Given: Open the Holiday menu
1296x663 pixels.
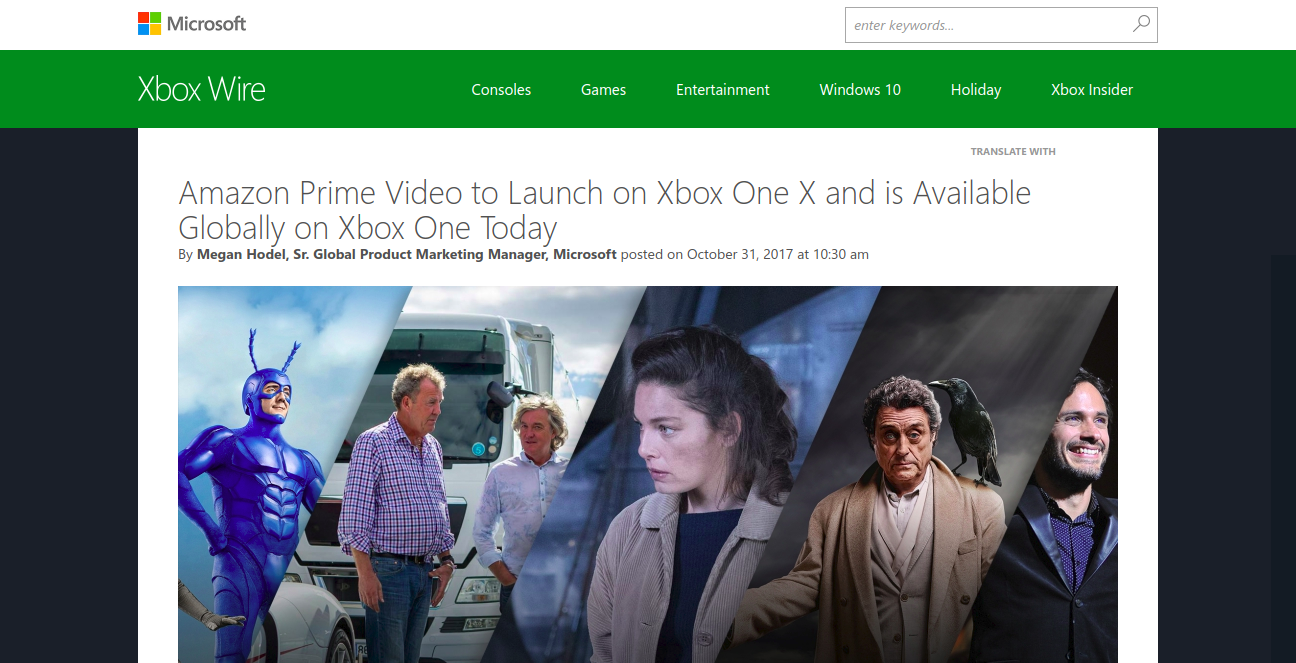Looking at the screenshot, I should point(975,89).
